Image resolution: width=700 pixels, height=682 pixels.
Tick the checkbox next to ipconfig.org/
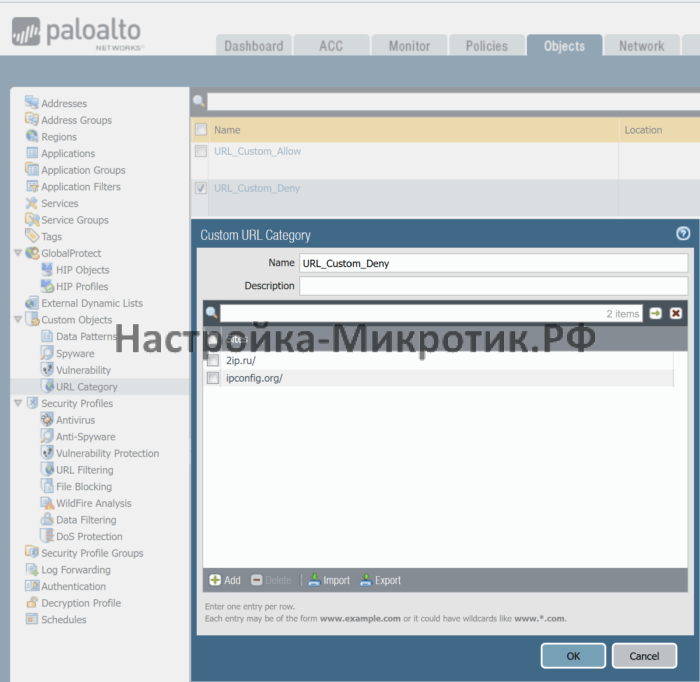pos(213,378)
